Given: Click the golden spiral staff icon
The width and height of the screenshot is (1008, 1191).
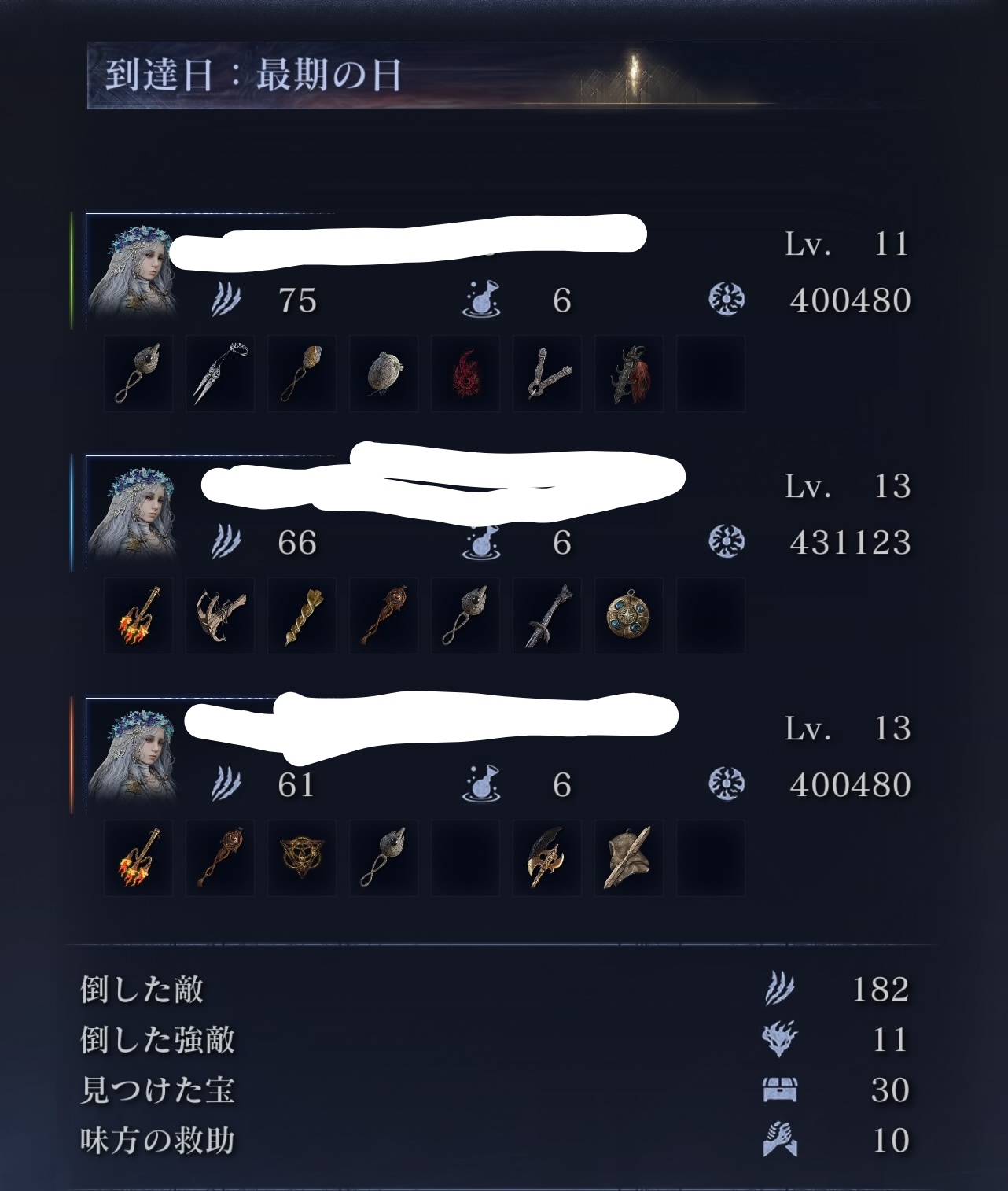Looking at the screenshot, I should click(x=302, y=616).
